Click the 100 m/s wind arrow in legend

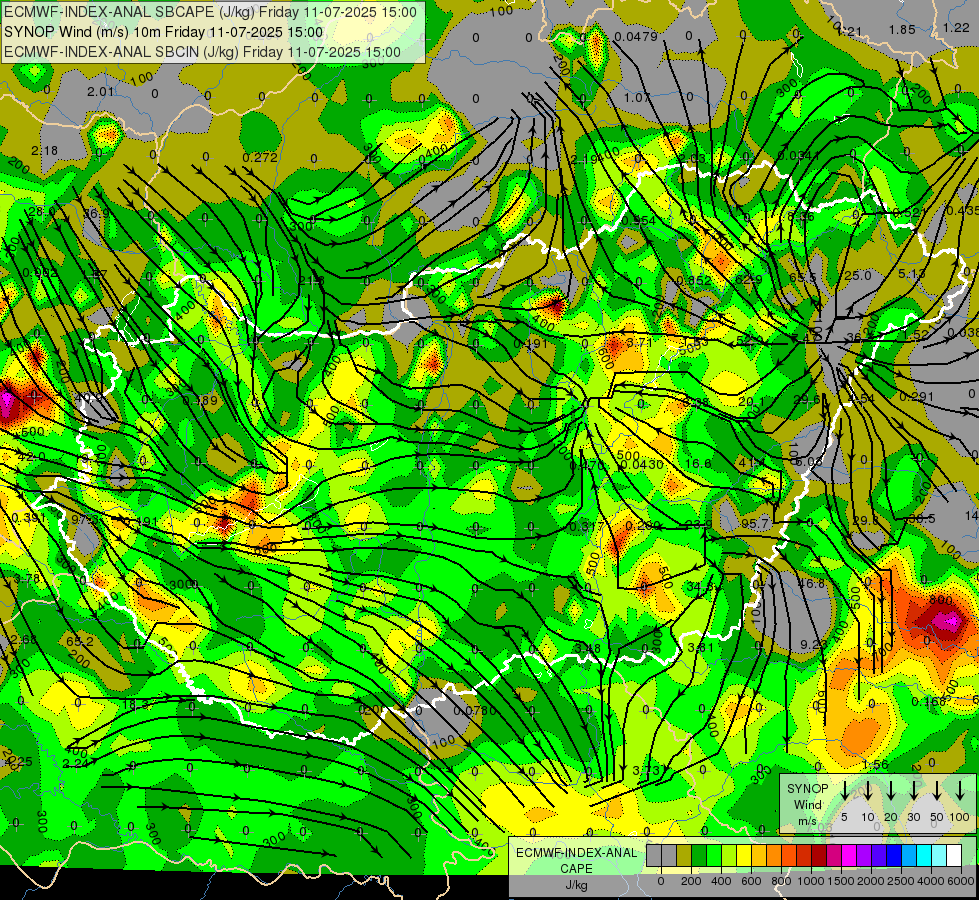point(960,790)
